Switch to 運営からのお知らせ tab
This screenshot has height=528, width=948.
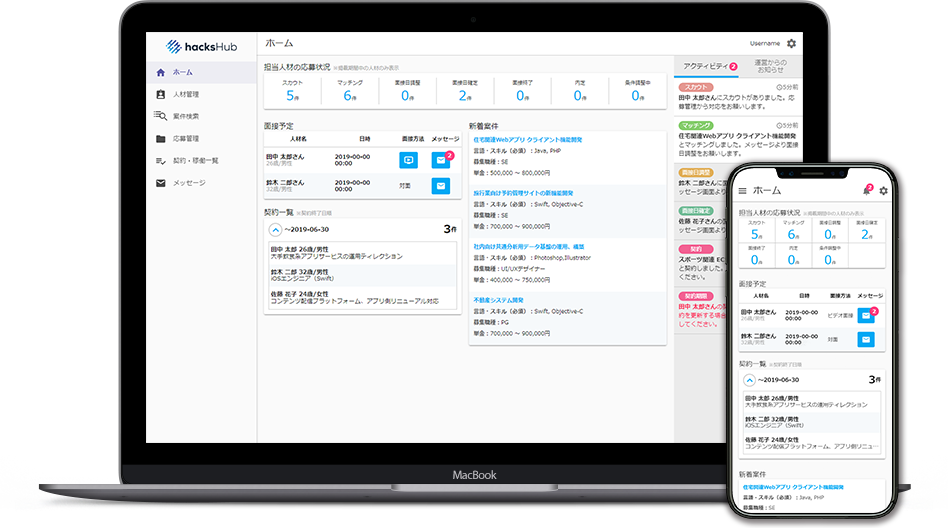pos(770,67)
